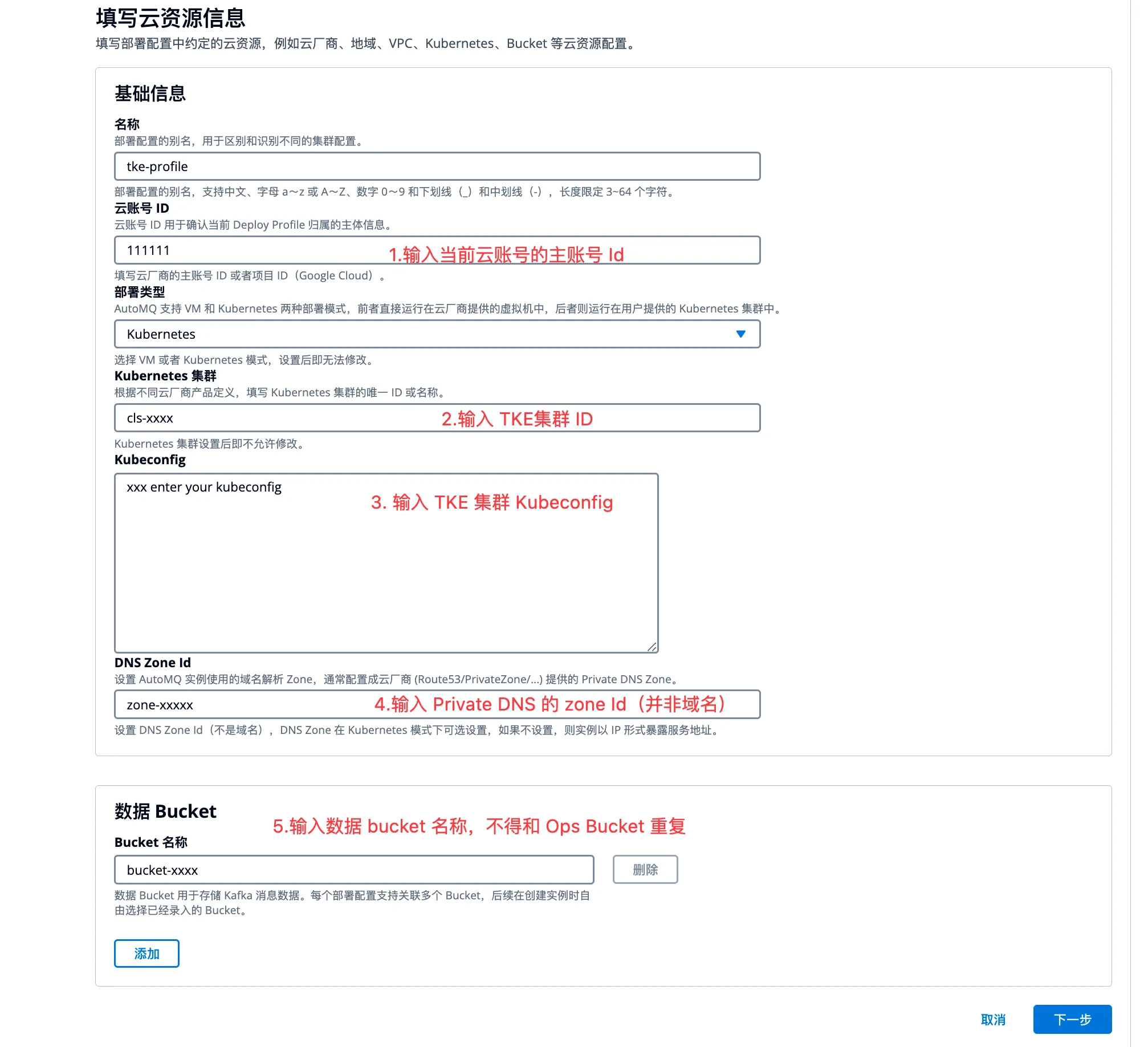Viewport: 1148px width, 1047px height.
Task: Click the 部署类型 label
Action: (x=139, y=292)
